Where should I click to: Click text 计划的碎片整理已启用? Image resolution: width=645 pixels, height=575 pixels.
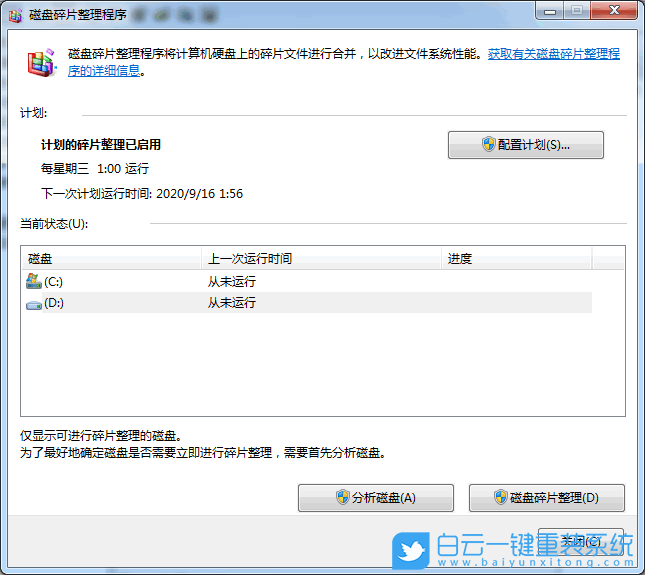101,145
